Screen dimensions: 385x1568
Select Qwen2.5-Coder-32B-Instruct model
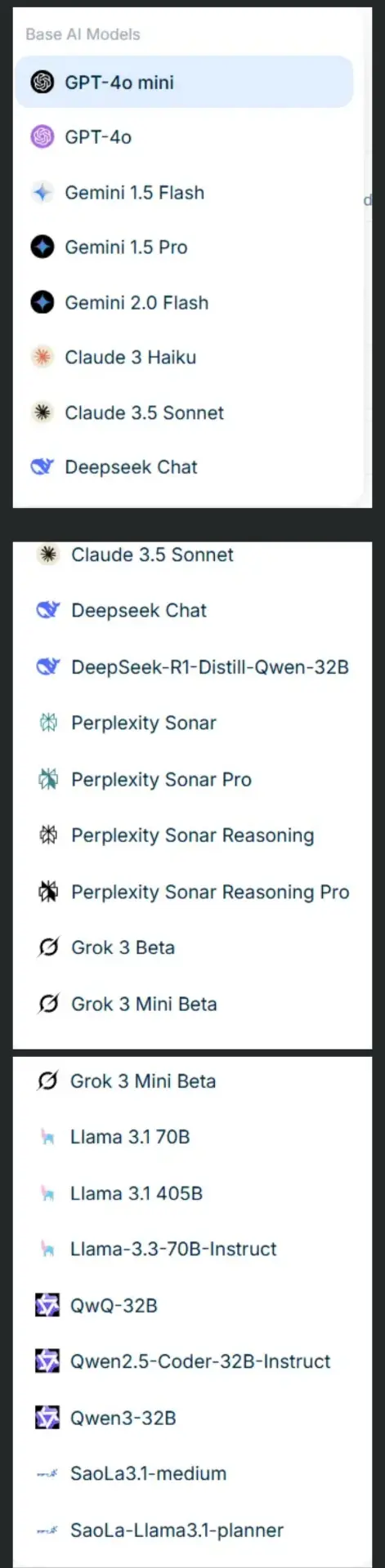tap(193, 1361)
